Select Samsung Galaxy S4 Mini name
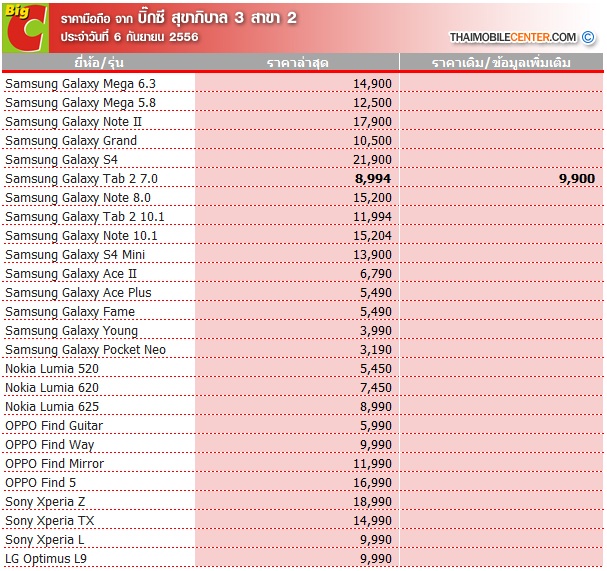Viewport: 607px width, 571px height. [75, 254]
